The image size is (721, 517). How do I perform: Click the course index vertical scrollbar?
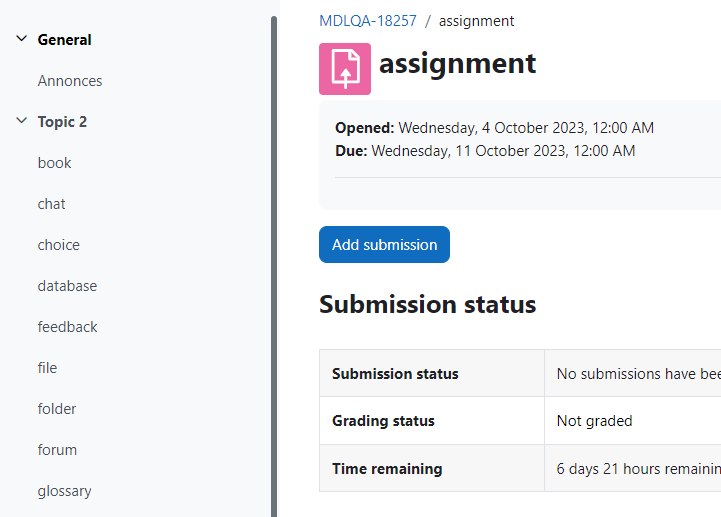pos(274,267)
